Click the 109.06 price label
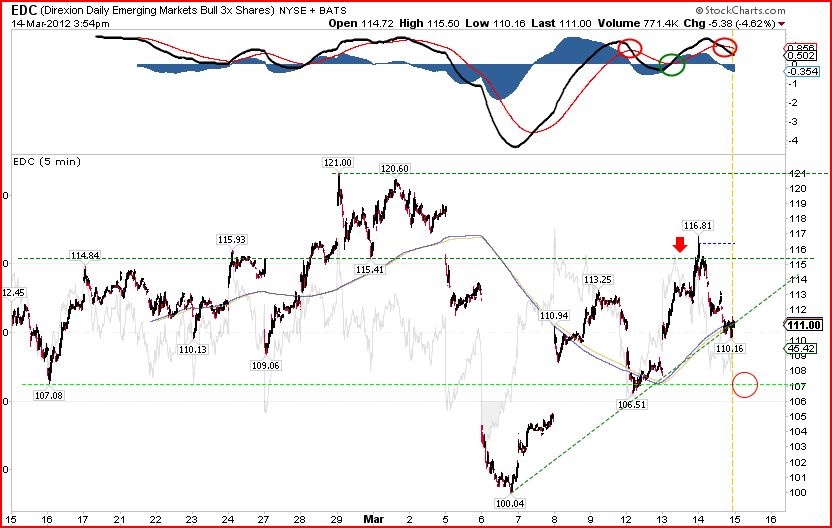 click(x=265, y=366)
